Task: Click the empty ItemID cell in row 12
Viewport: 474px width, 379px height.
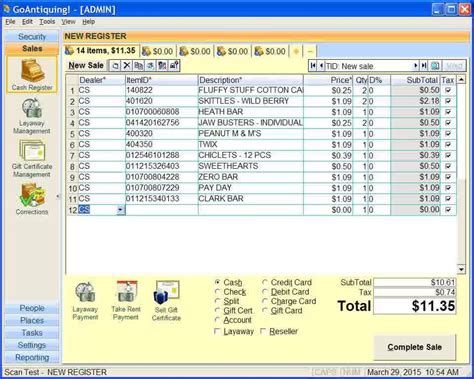Action: click(161, 210)
